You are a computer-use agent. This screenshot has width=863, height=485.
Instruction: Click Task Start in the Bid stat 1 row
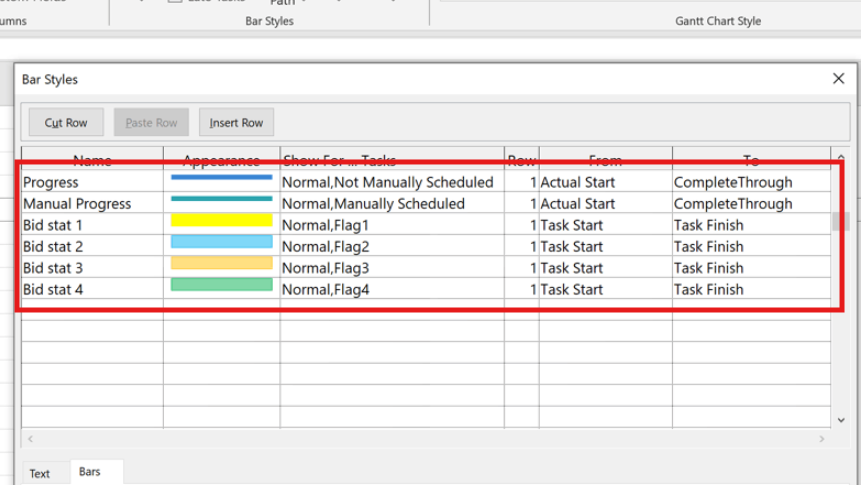605,225
